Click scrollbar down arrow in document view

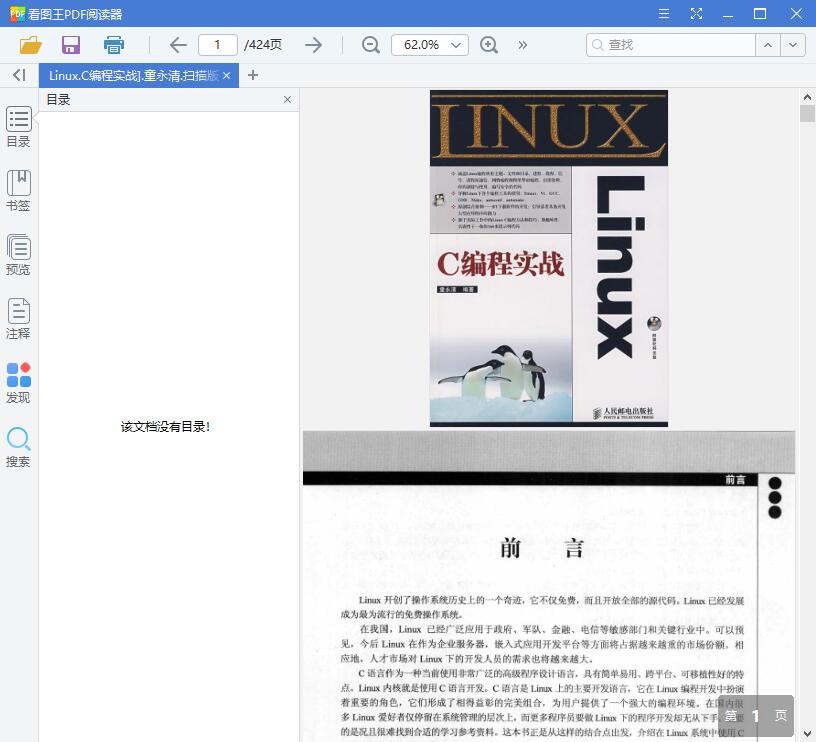click(x=807, y=734)
